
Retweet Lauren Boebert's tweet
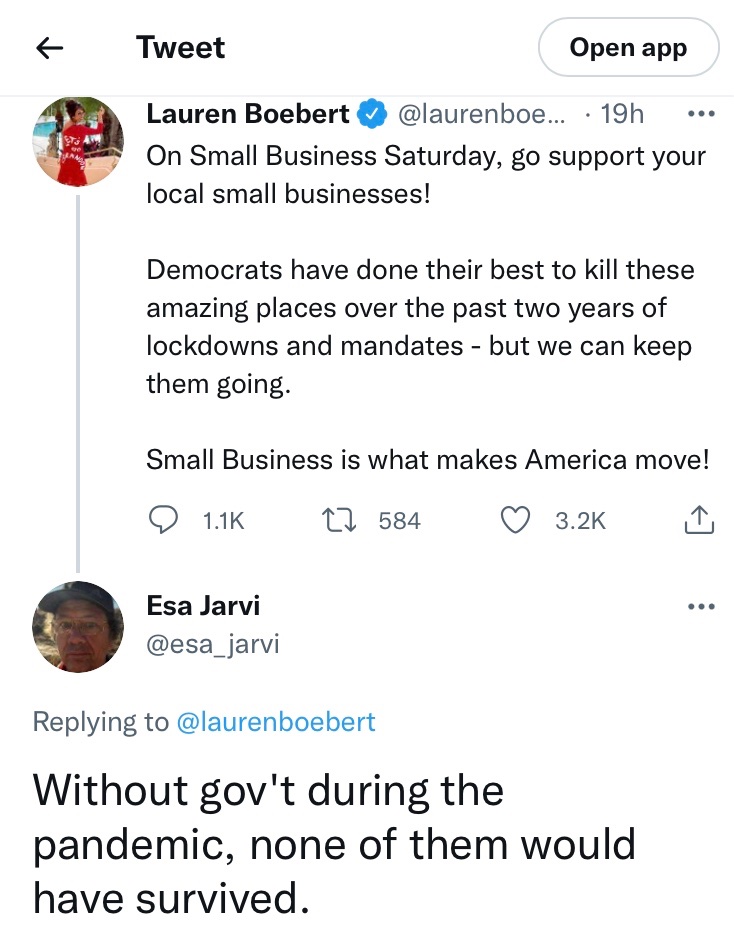click(330, 520)
